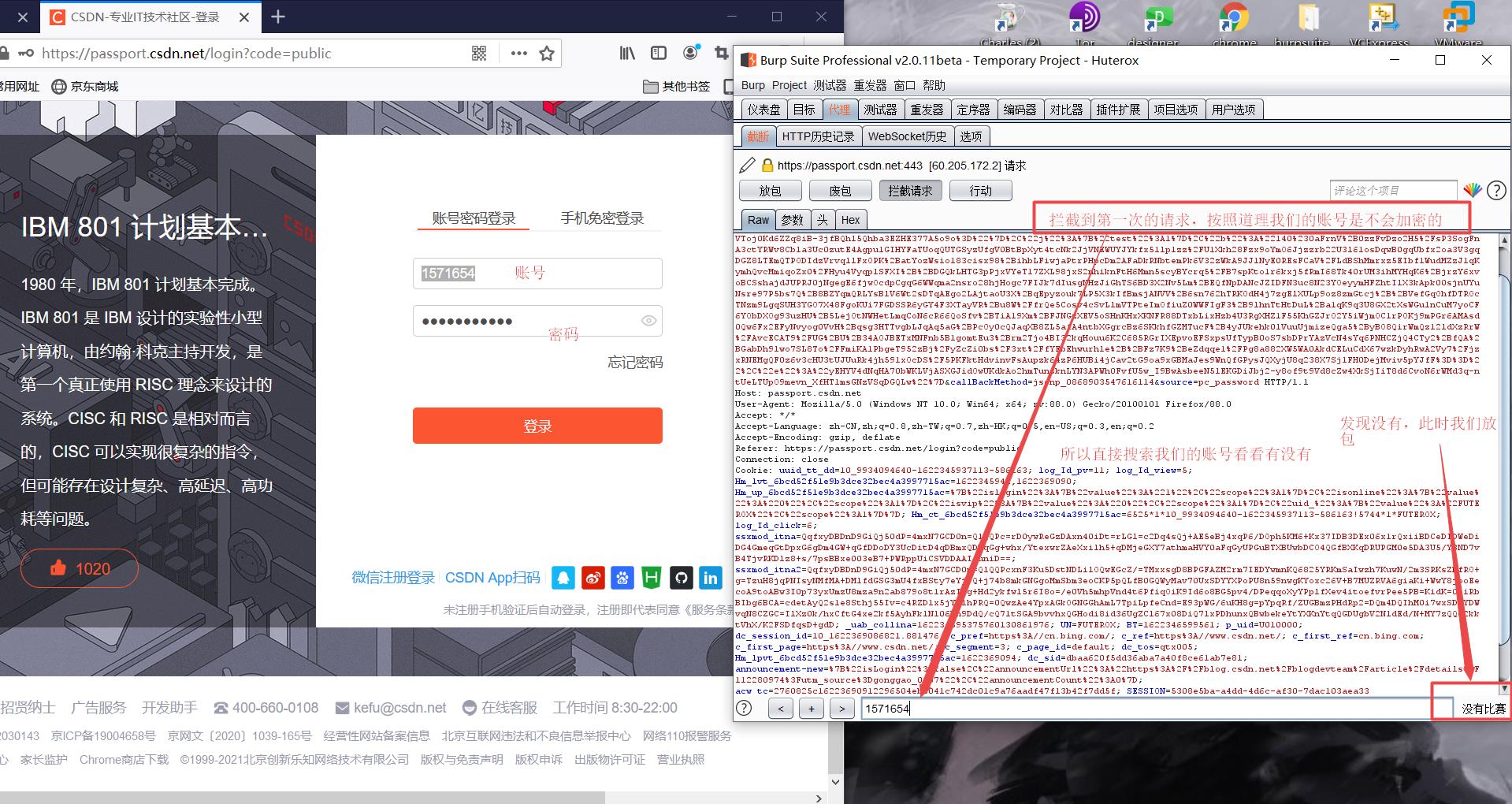Image resolution: width=1512 pixels, height=804 pixels.
Task: Sign in with the GitHub icon
Action: pos(682,578)
